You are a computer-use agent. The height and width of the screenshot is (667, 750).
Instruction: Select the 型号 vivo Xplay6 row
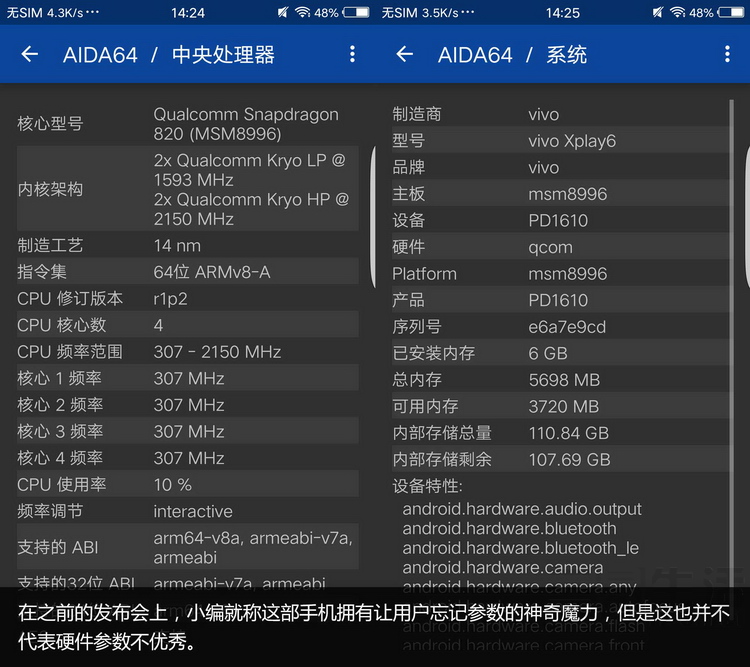point(561,141)
